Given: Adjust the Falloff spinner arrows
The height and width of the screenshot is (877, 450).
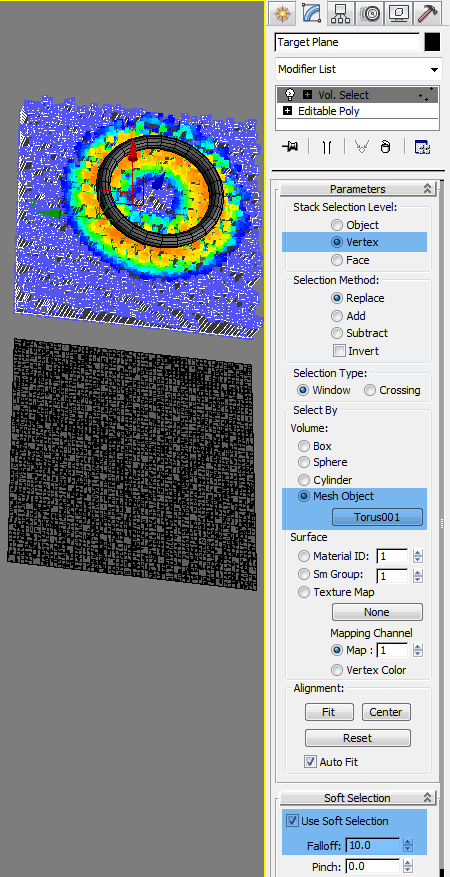Looking at the screenshot, I should pyautogui.click(x=409, y=845).
